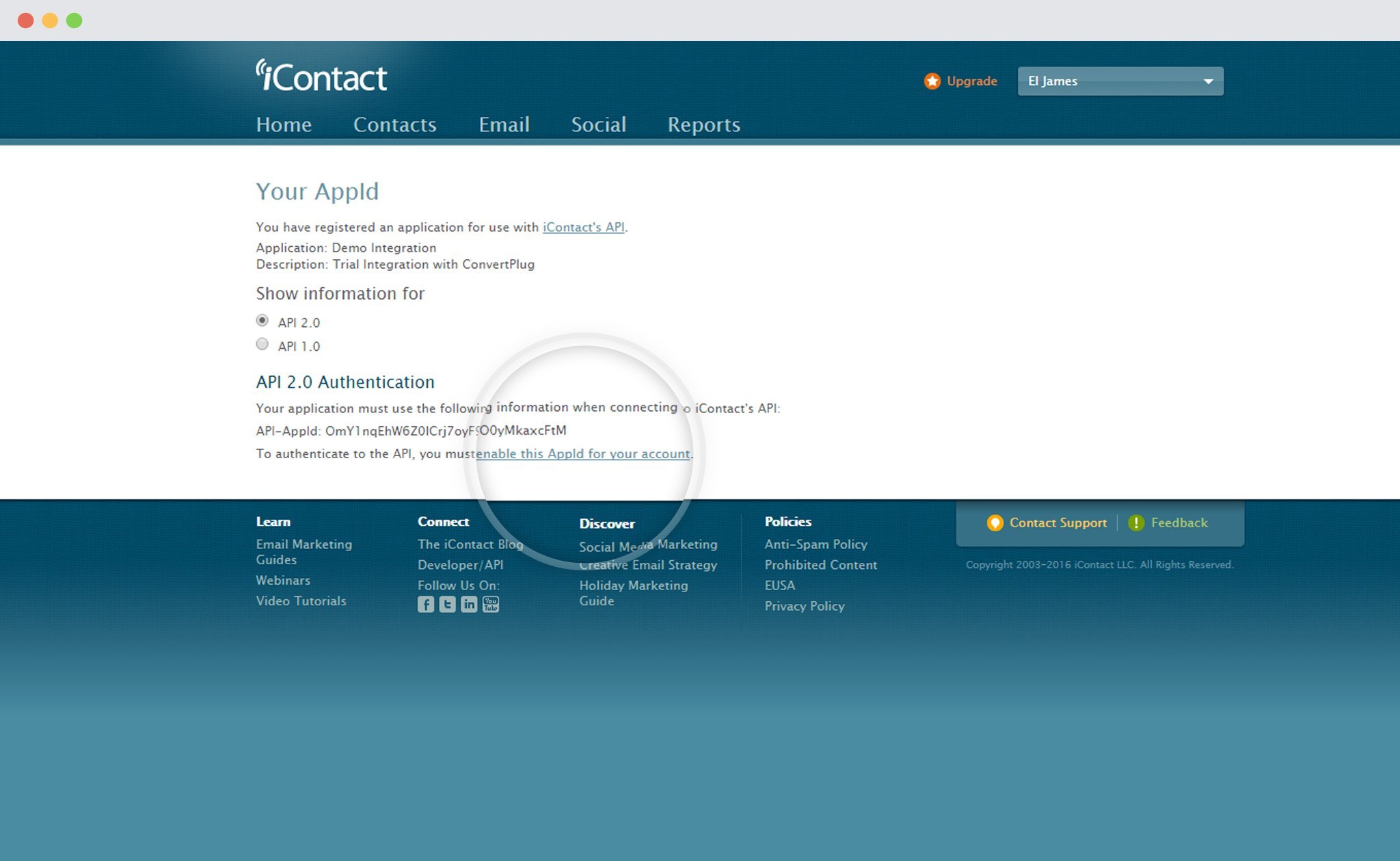This screenshot has height=861, width=1400.
Task: Click the Feedback link text
Action: (x=1179, y=523)
